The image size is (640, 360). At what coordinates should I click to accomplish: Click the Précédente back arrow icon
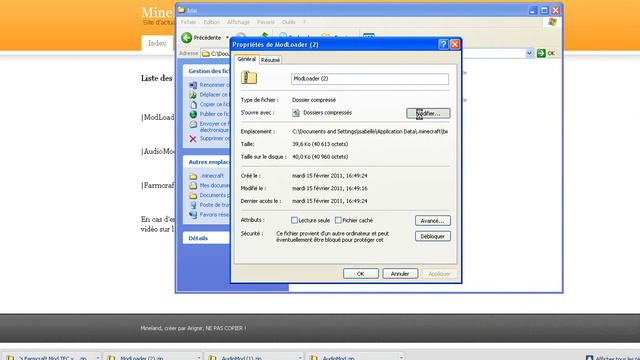click(187, 38)
